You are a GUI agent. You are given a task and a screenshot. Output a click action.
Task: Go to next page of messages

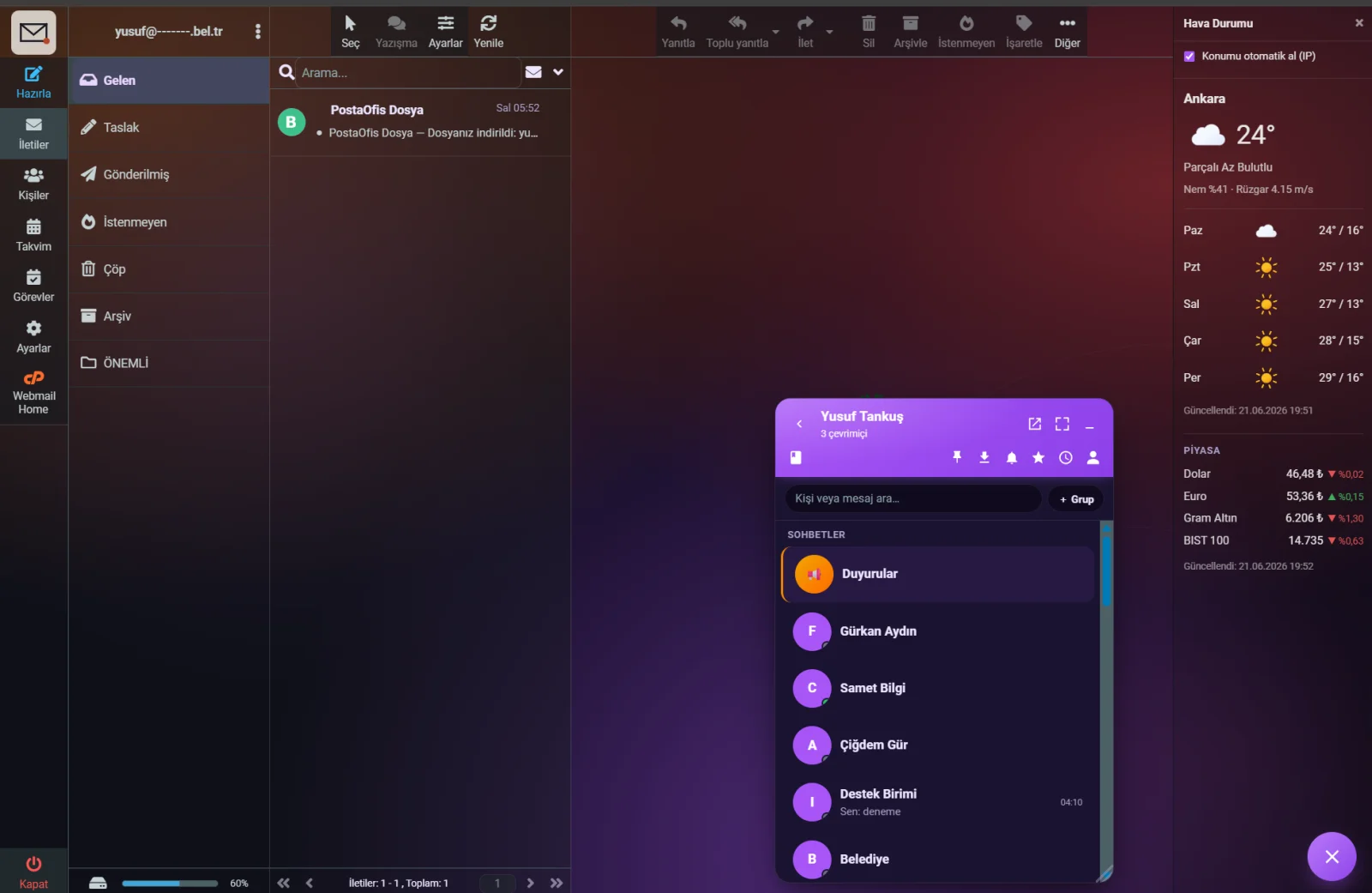click(530, 884)
